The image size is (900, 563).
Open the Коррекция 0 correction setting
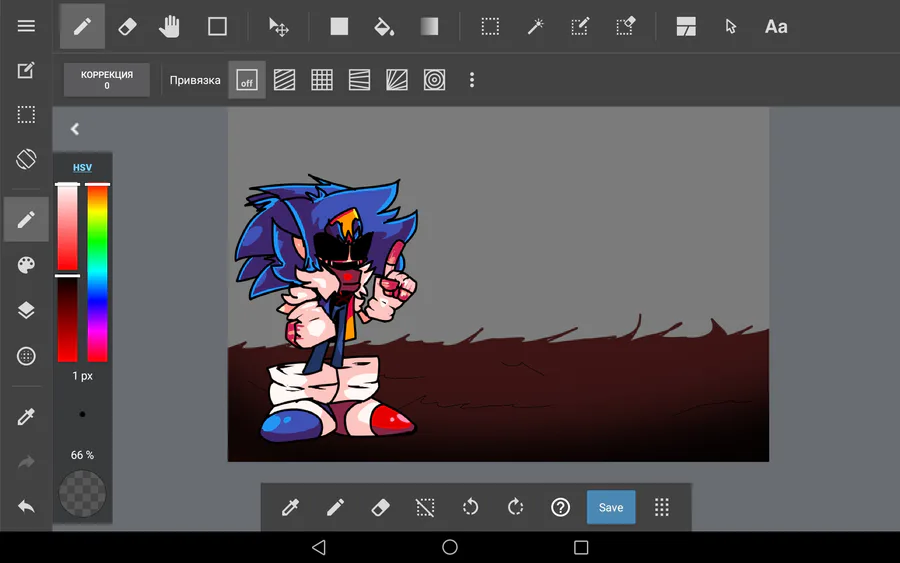click(x=107, y=80)
